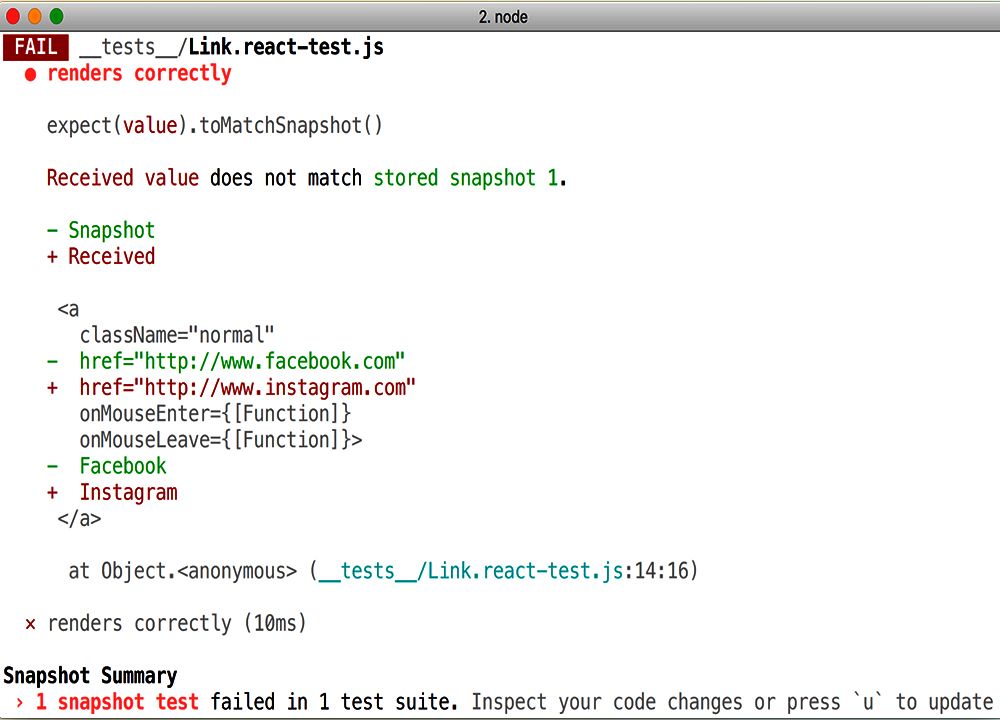Click the '+ Received' legend line
Image resolution: width=1000 pixels, height=720 pixels.
[101, 256]
